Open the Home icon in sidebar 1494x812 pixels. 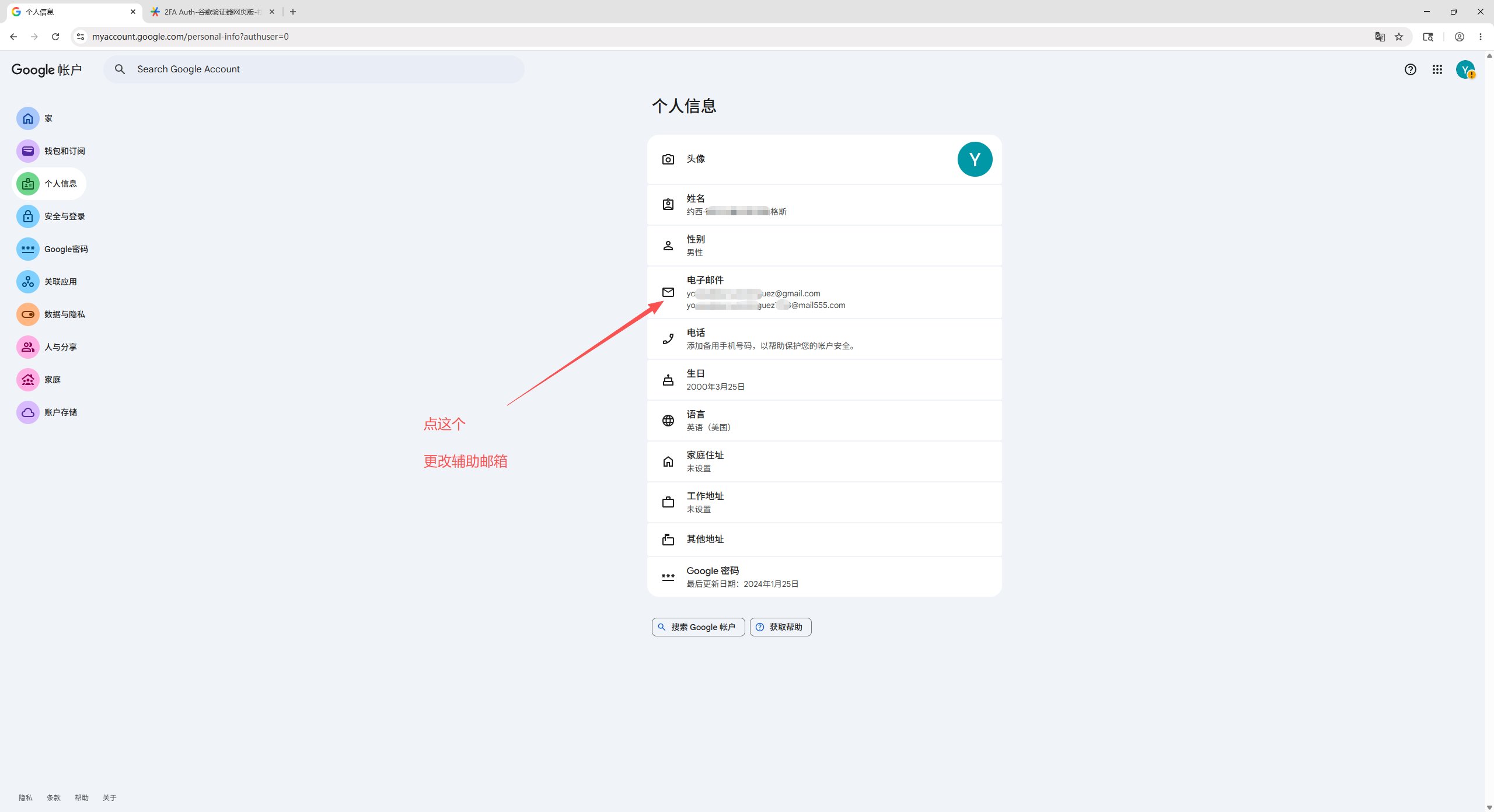pyautogui.click(x=27, y=118)
